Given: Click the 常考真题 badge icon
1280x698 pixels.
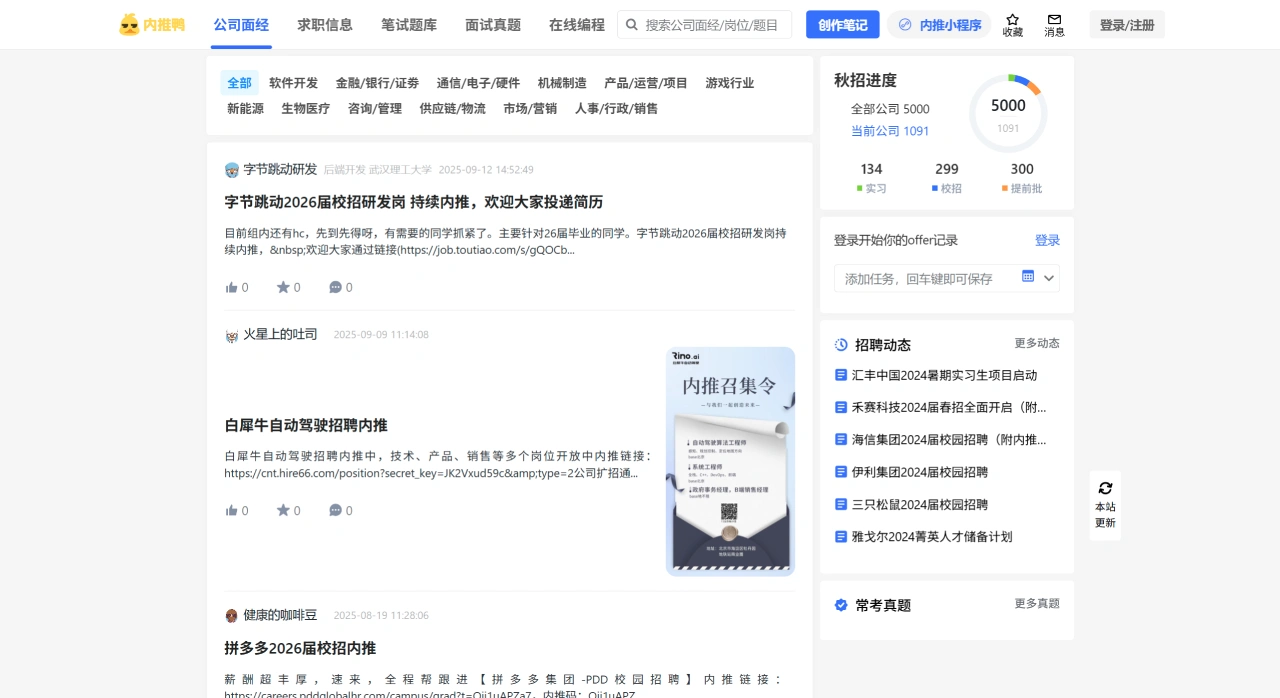Looking at the screenshot, I should (x=841, y=605).
